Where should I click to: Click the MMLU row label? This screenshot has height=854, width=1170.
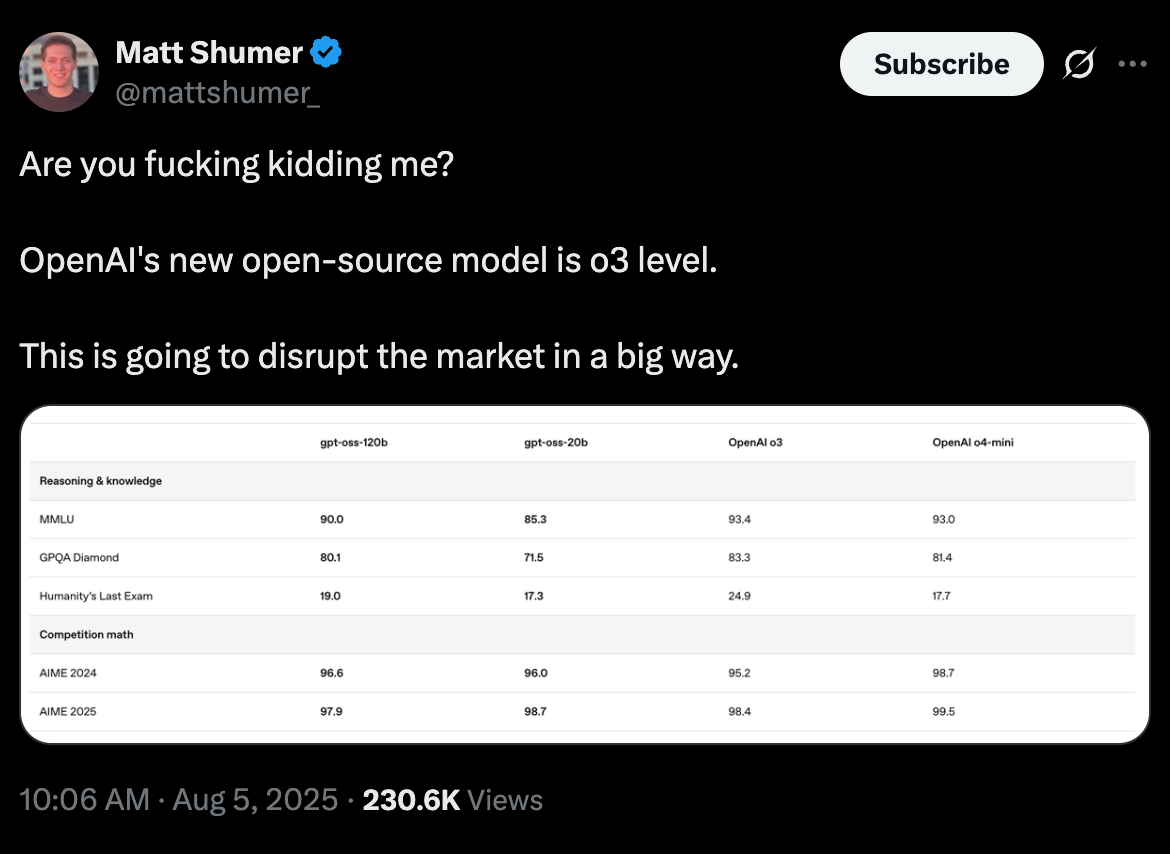pyautogui.click(x=57, y=519)
